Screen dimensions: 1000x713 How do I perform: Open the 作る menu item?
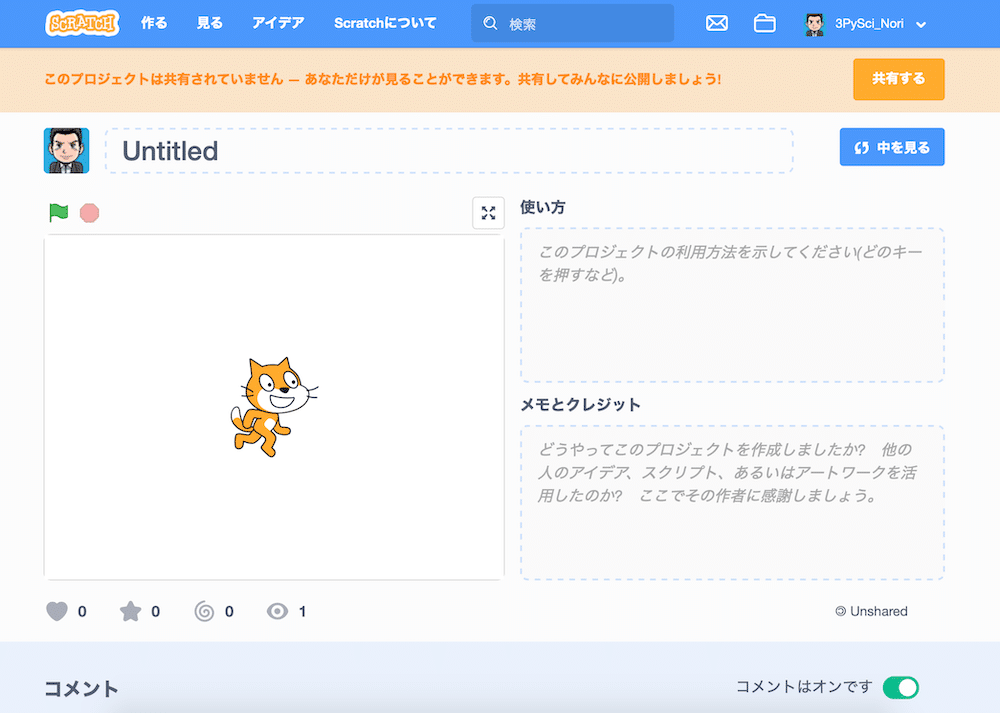(x=154, y=24)
